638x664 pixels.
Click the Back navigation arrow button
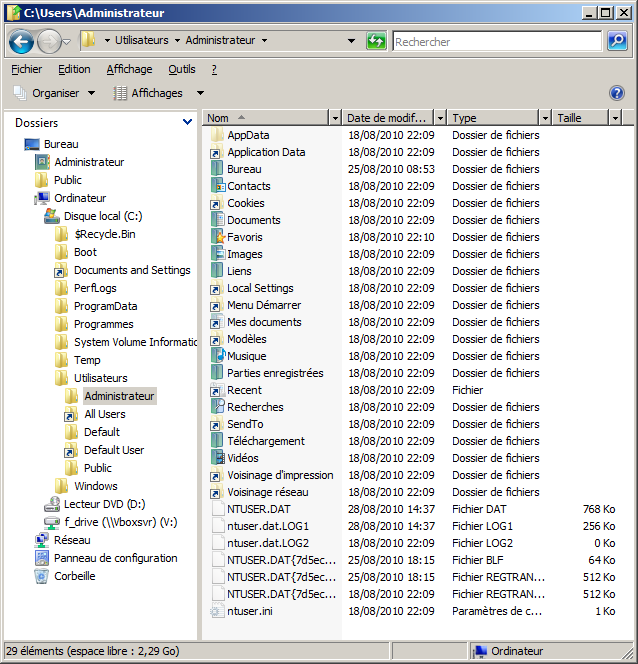(21, 42)
